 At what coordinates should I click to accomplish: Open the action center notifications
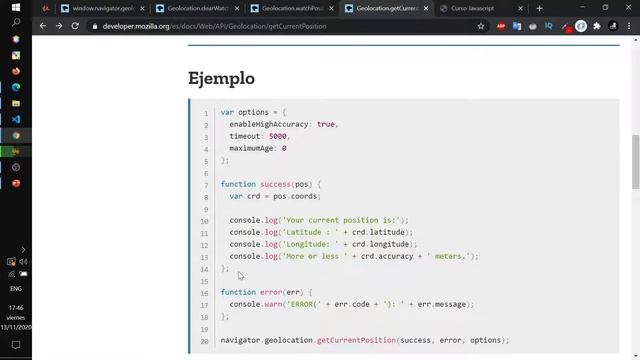coord(16,345)
